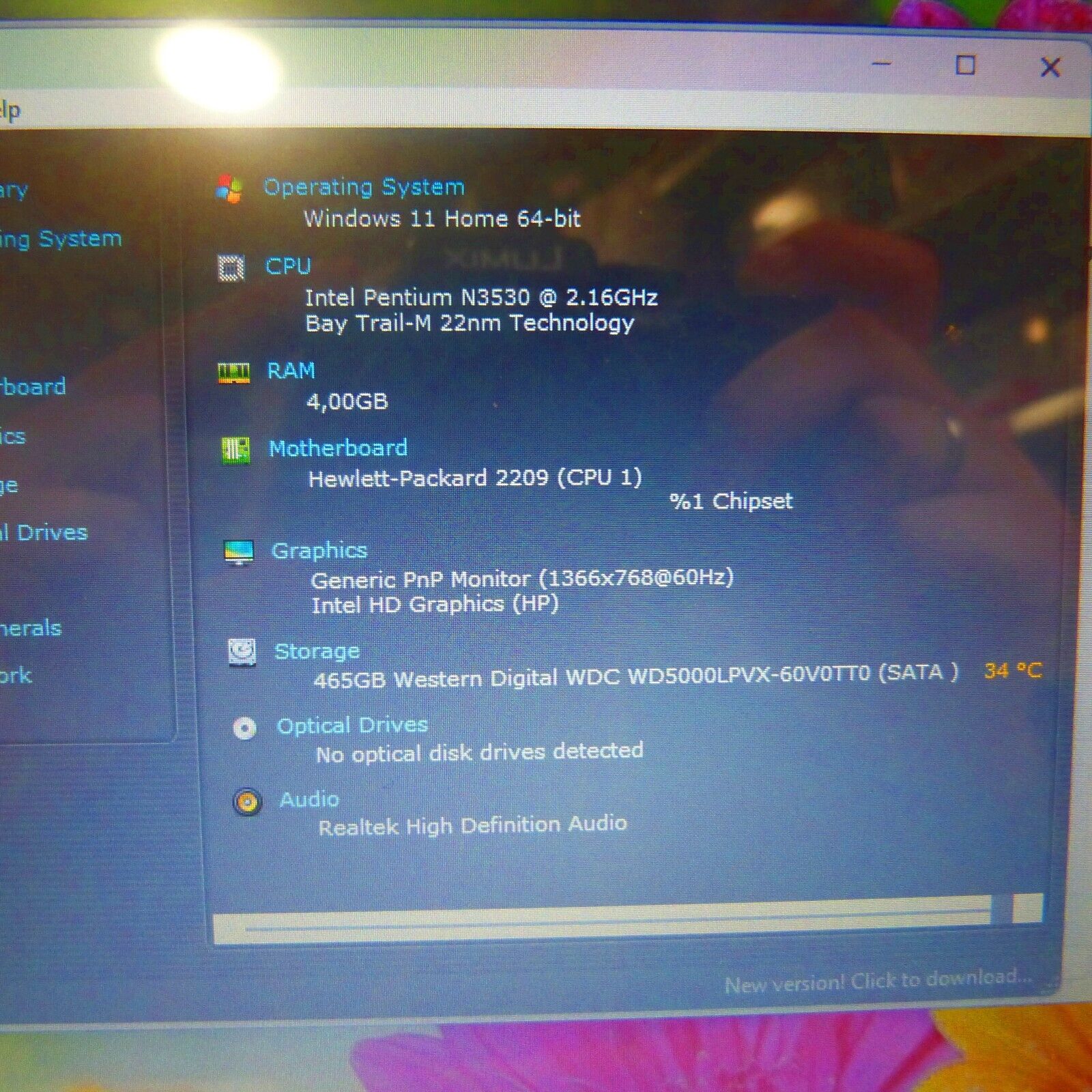Image resolution: width=1092 pixels, height=1092 pixels.
Task: Open the CPU section heading
Action: 288,265
